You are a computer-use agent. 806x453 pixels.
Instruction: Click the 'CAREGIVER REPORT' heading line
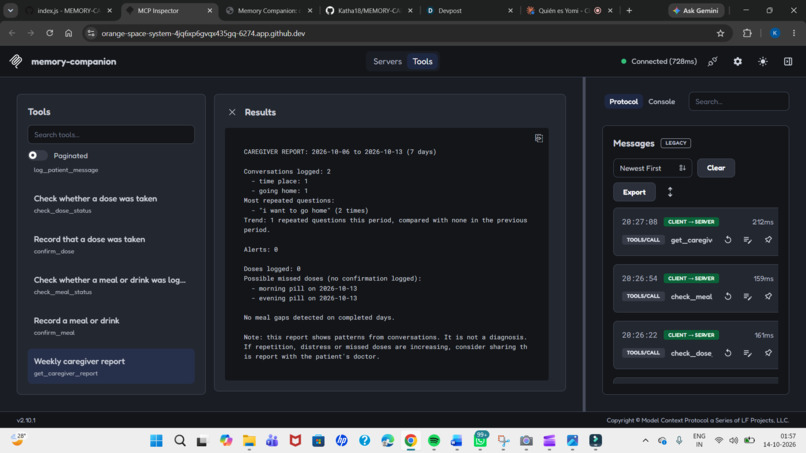pyautogui.click(x=340, y=152)
